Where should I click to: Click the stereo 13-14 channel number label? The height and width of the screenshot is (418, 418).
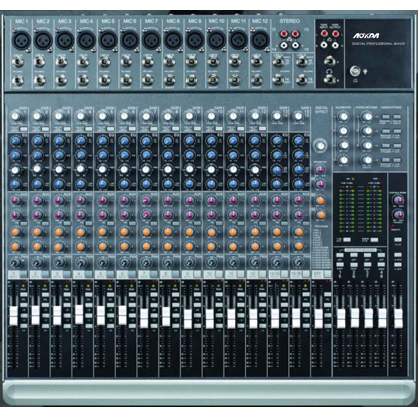(274, 274)
